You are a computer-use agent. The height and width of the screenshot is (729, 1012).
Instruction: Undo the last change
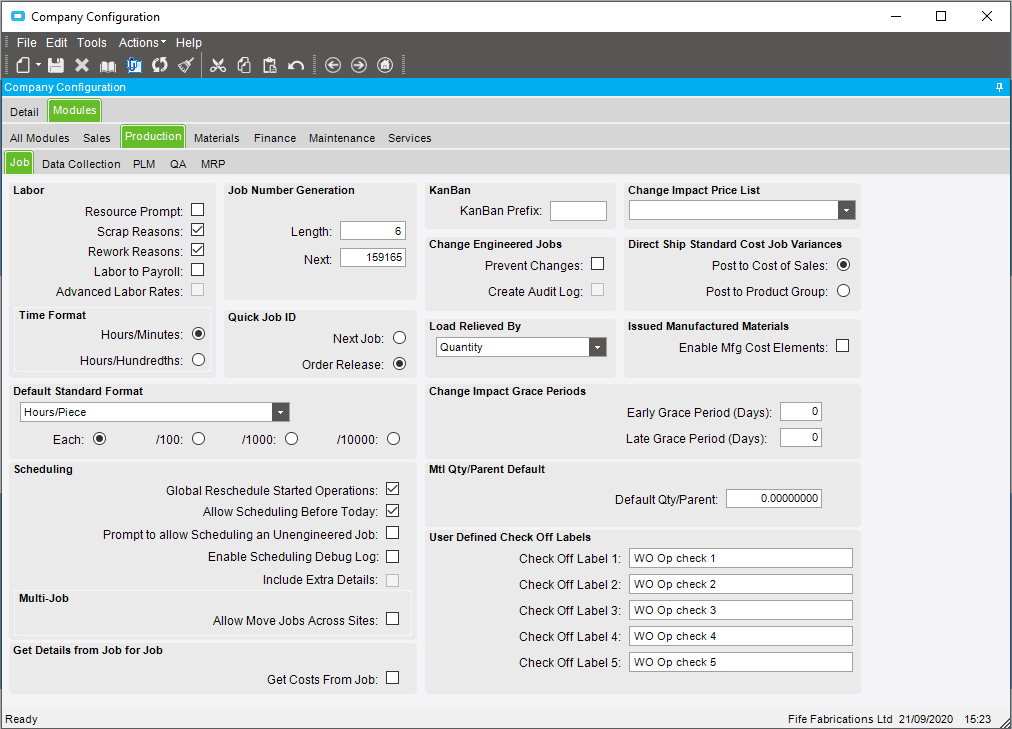click(296, 65)
